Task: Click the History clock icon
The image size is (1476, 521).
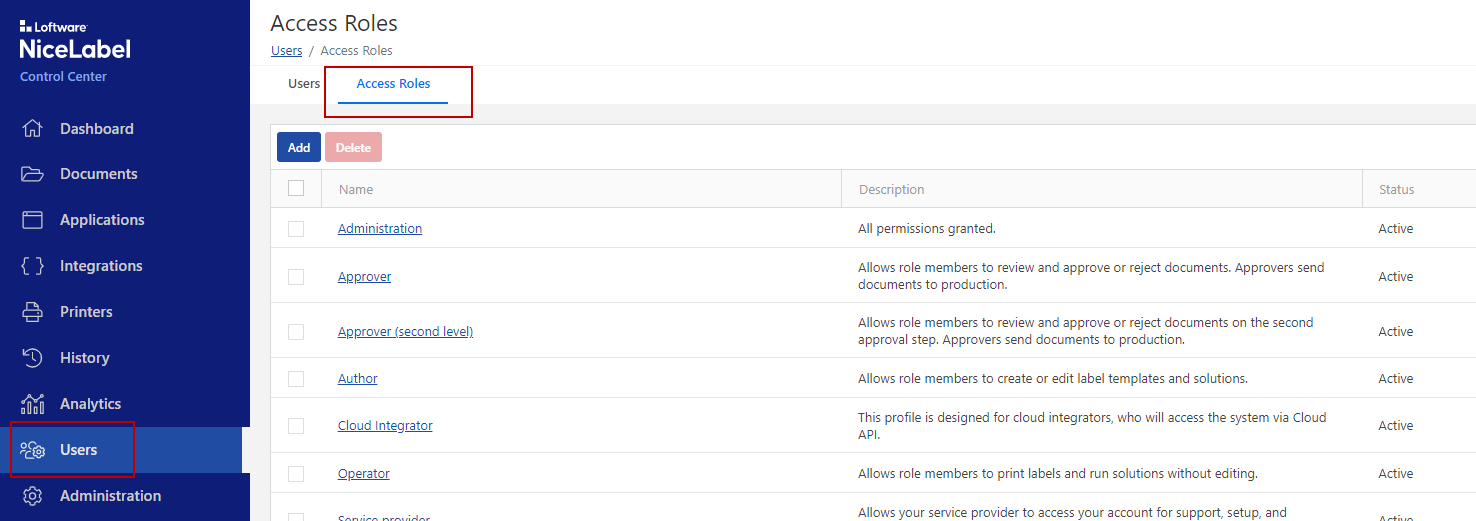Action: coord(33,358)
